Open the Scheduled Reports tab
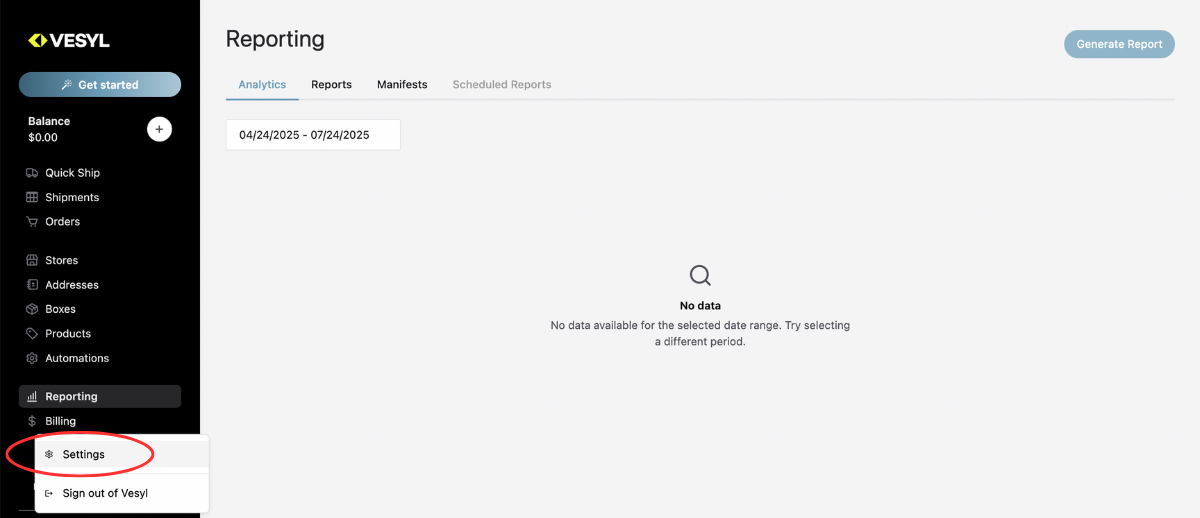The width and height of the screenshot is (1200, 518). [x=502, y=85]
